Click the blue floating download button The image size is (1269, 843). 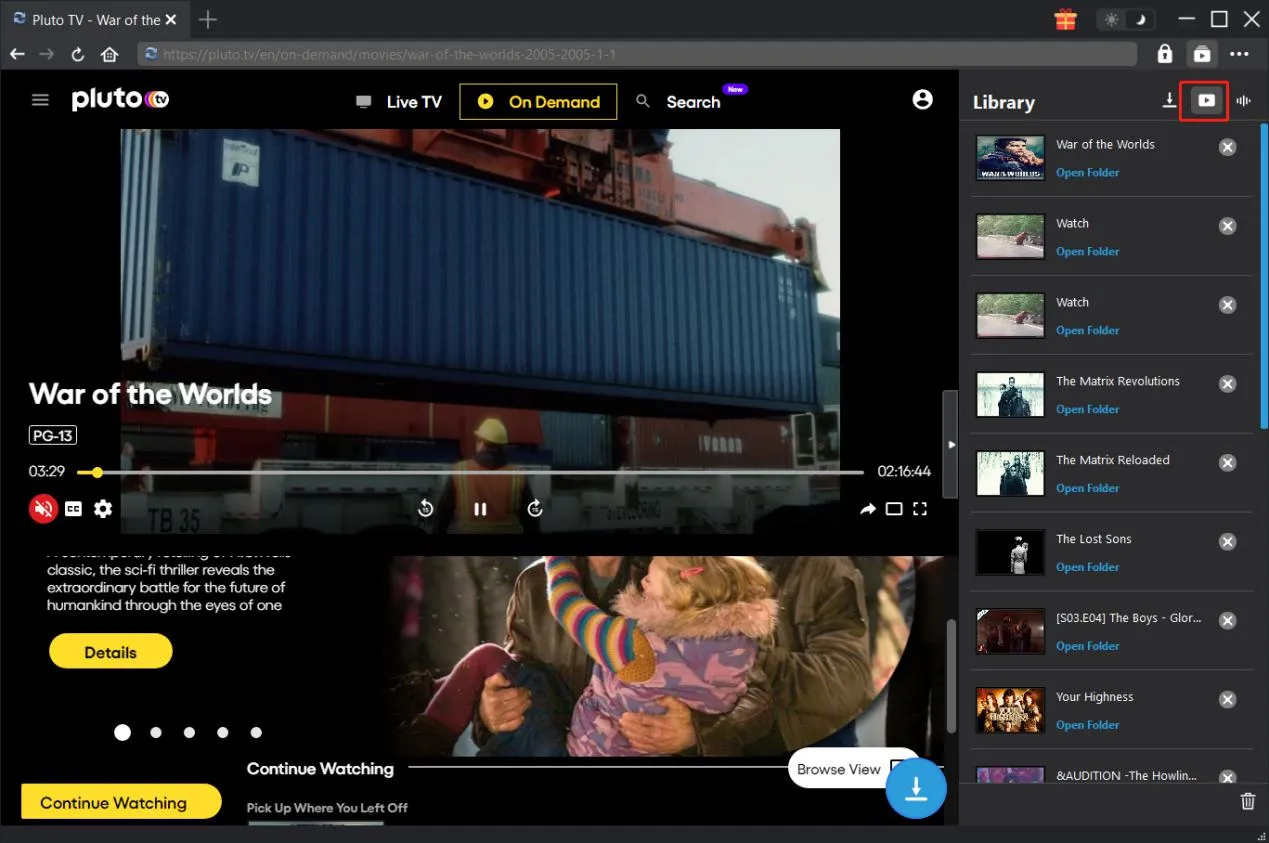click(x=915, y=789)
